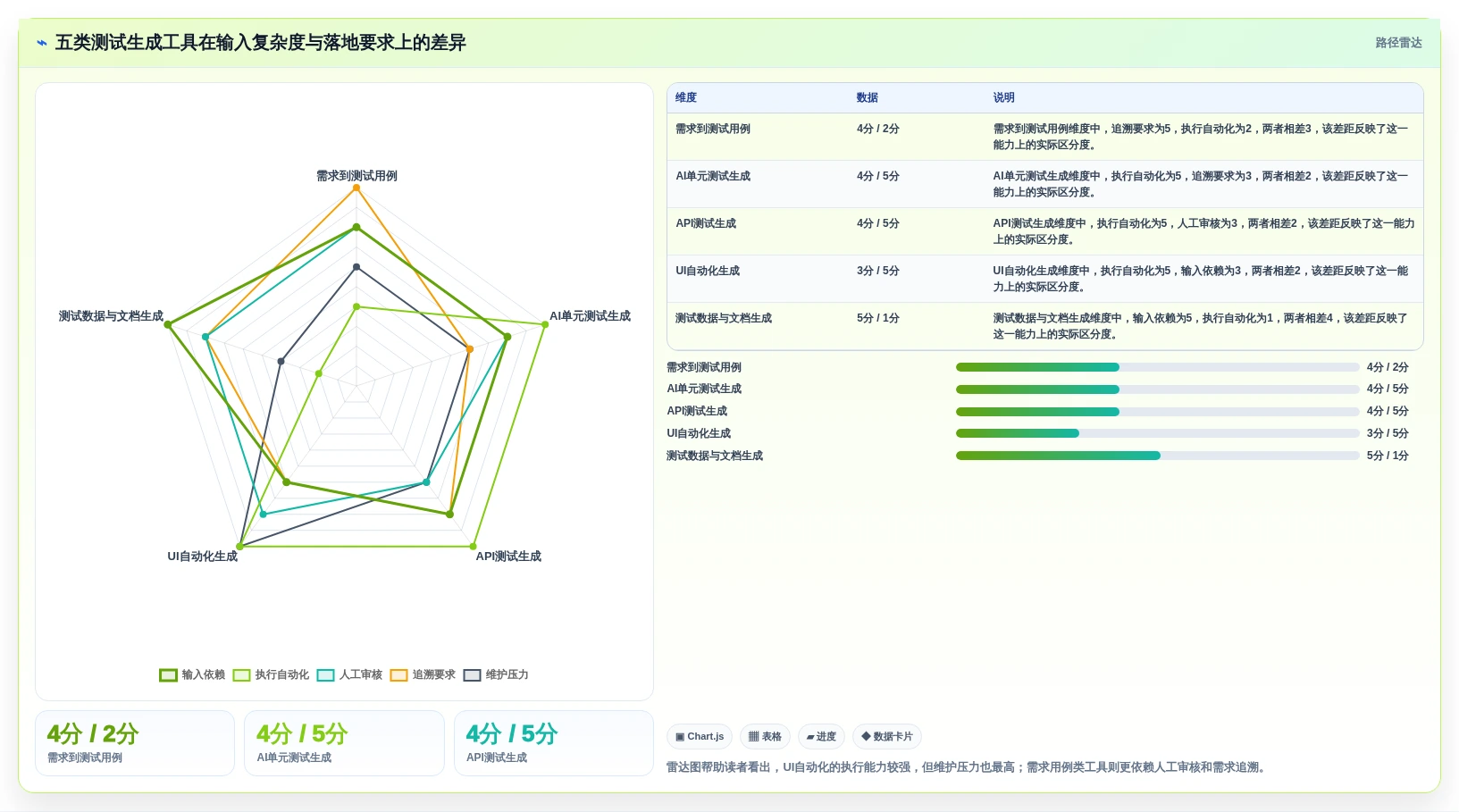Click the 需求到测试用例 progress bar
The width and height of the screenshot is (1459, 812).
(1157, 367)
